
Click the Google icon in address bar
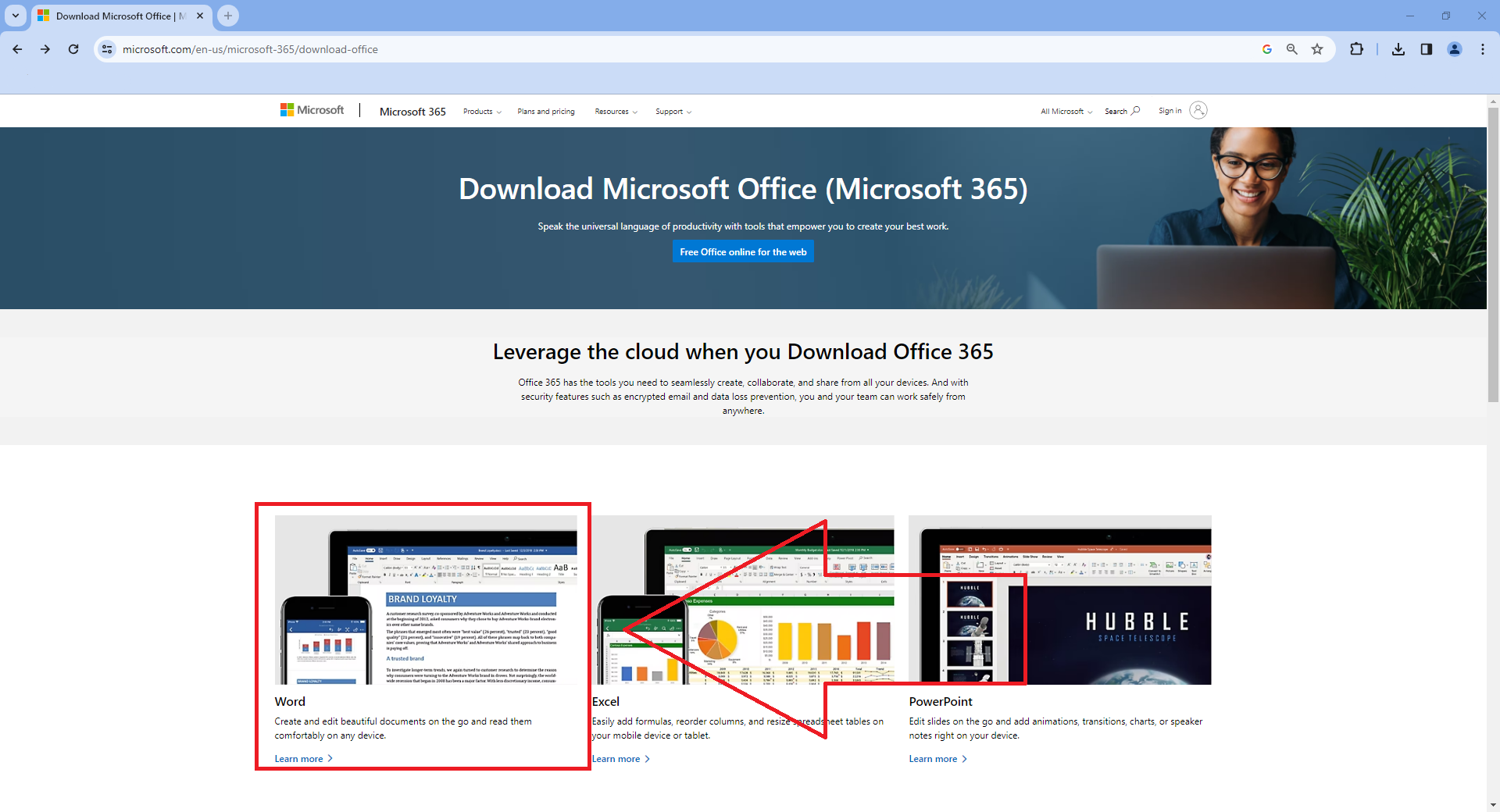[x=1267, y=49]
